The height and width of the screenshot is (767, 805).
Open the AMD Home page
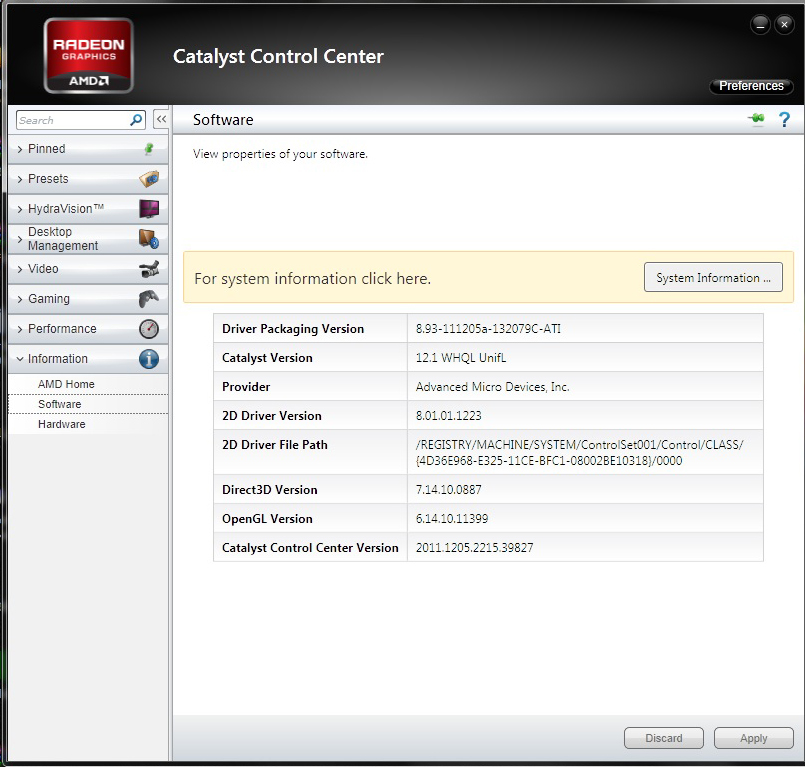pos(66,384)
